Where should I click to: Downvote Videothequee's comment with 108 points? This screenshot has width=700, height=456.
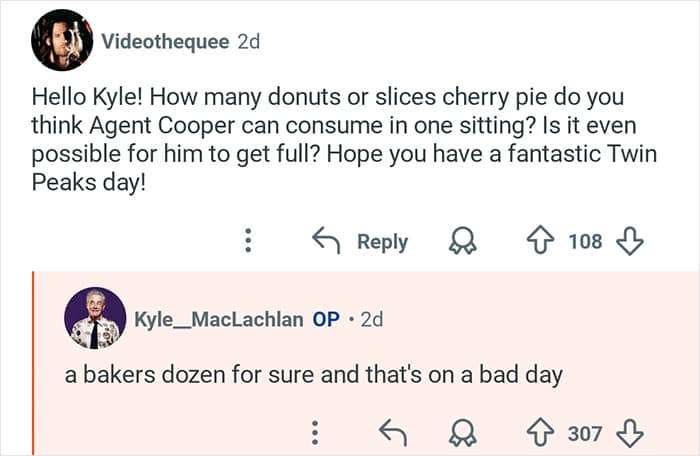click(629, 241)
